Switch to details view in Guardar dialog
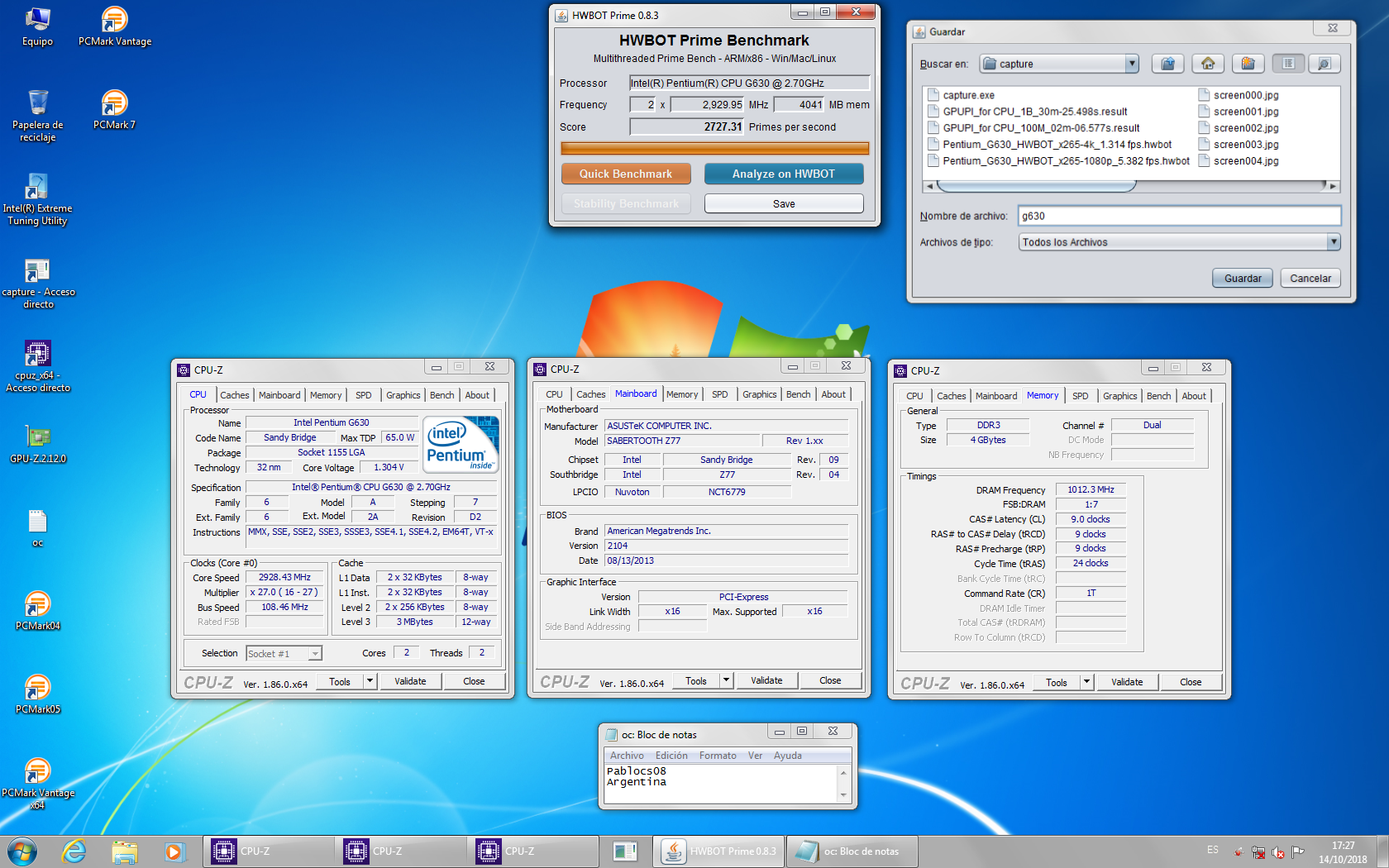 [1324, 64]
